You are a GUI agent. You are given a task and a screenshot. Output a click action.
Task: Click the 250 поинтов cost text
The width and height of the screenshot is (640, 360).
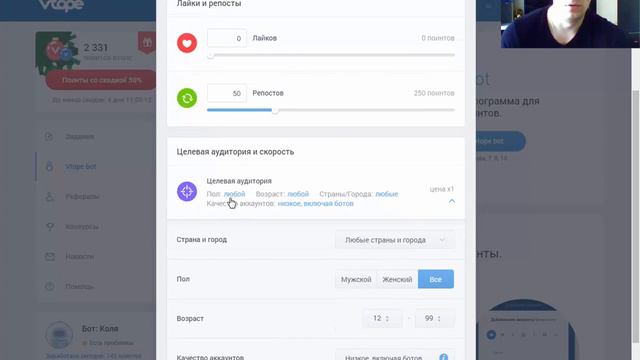pyautogui.click(x=434, y=93)
